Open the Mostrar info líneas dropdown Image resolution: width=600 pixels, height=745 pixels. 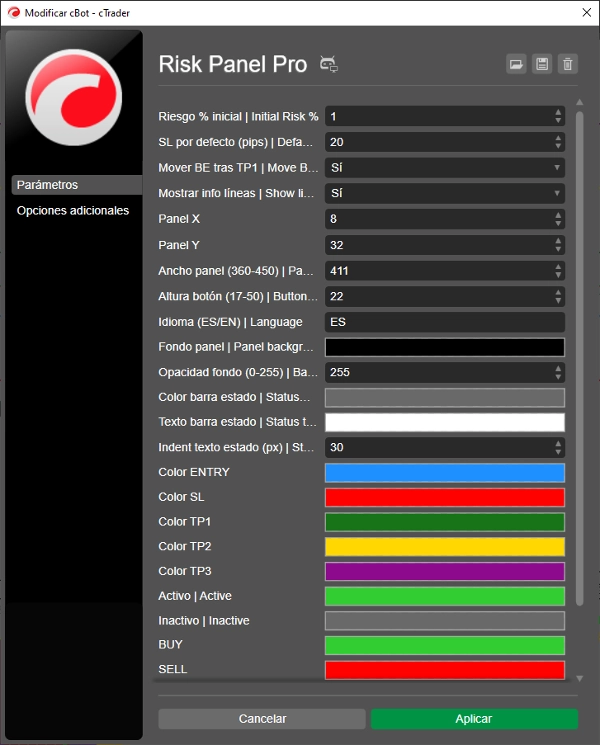pos(445,193)
